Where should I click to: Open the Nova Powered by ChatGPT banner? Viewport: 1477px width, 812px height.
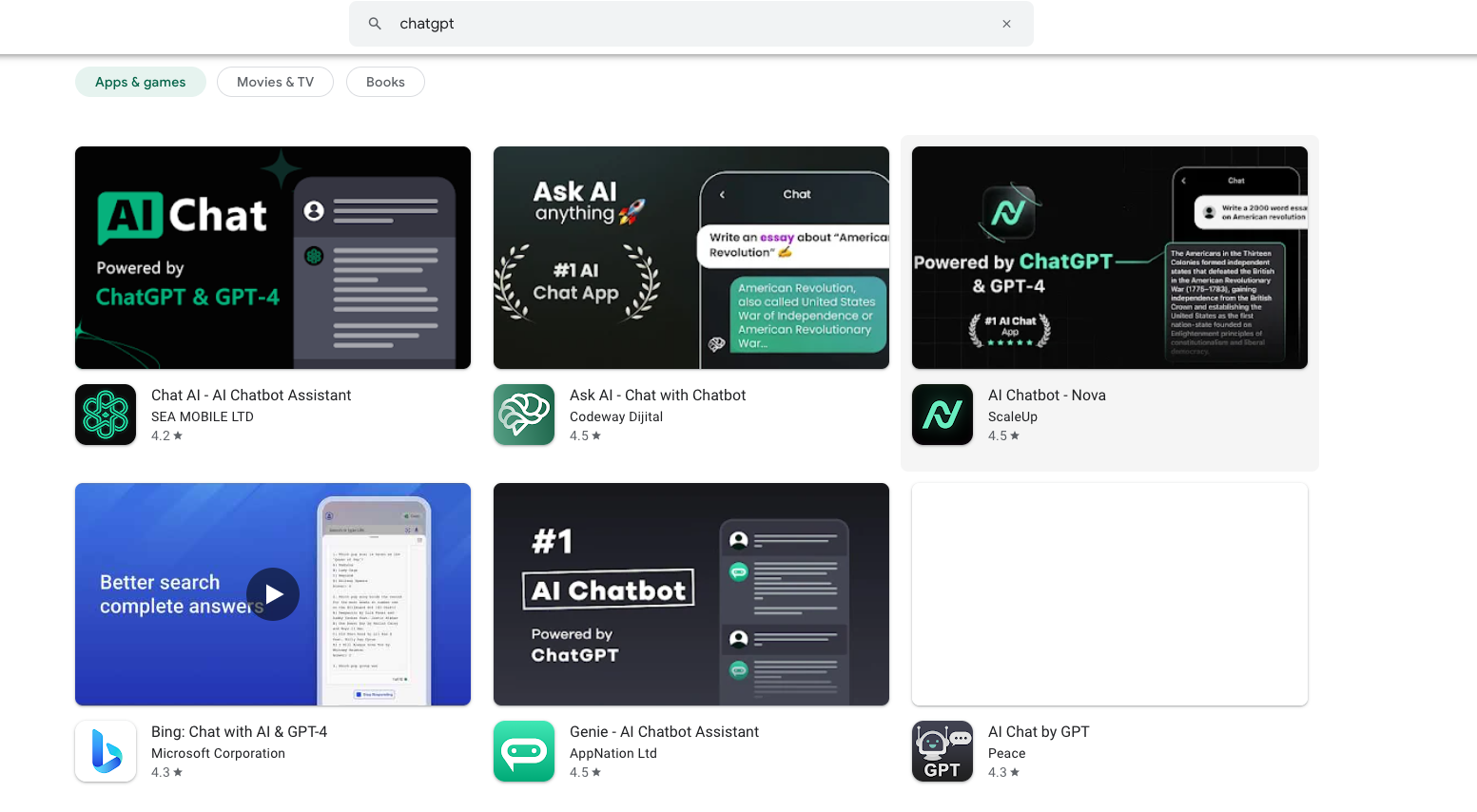click(1110, 258)
